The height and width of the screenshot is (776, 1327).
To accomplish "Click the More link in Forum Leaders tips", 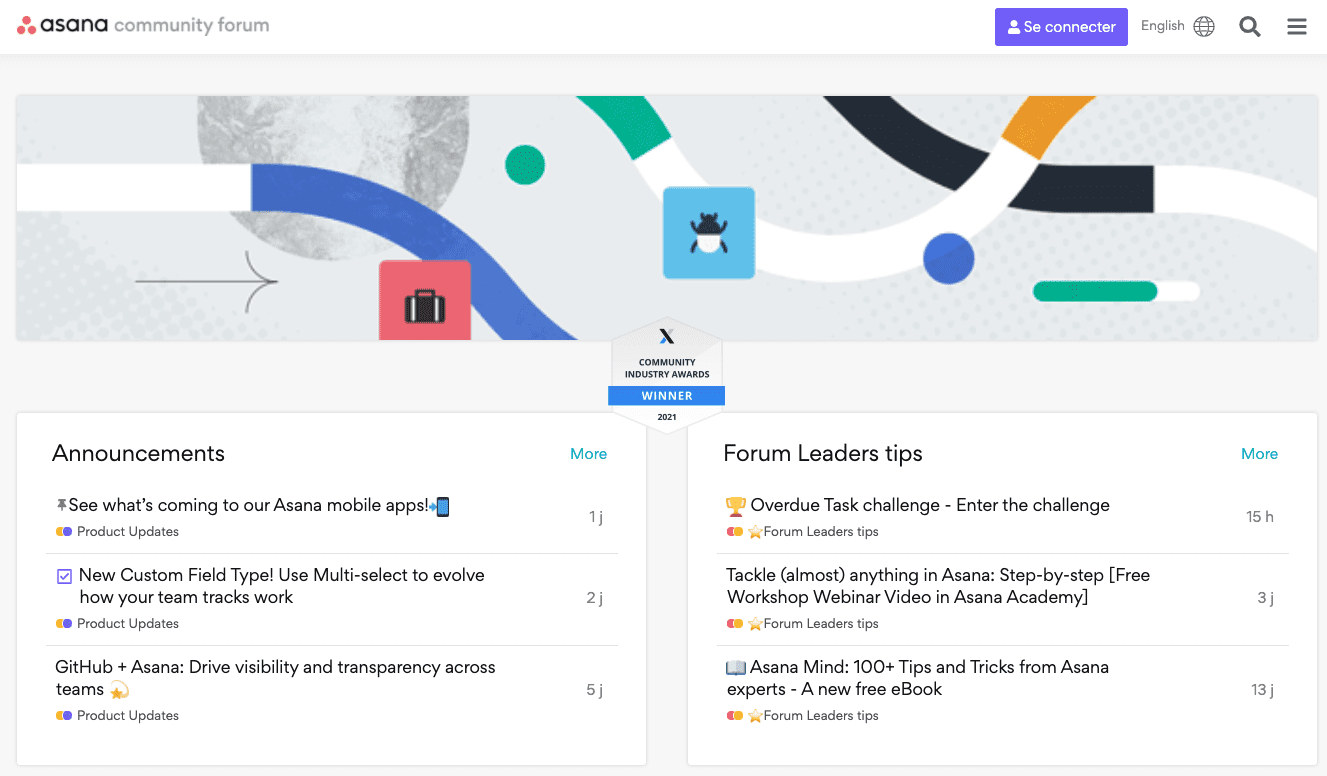I will pos(1259,454).
